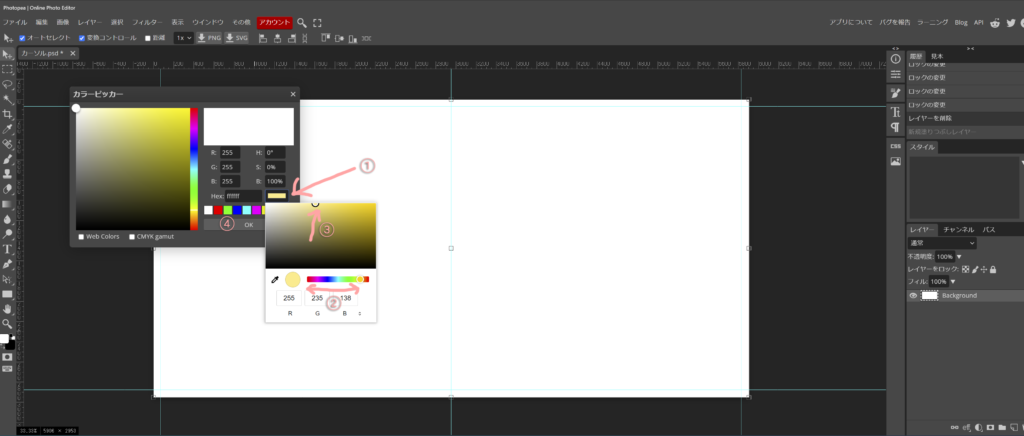Open the CSS side panel icon
The image size is (1024, 436).
point(896,146)
